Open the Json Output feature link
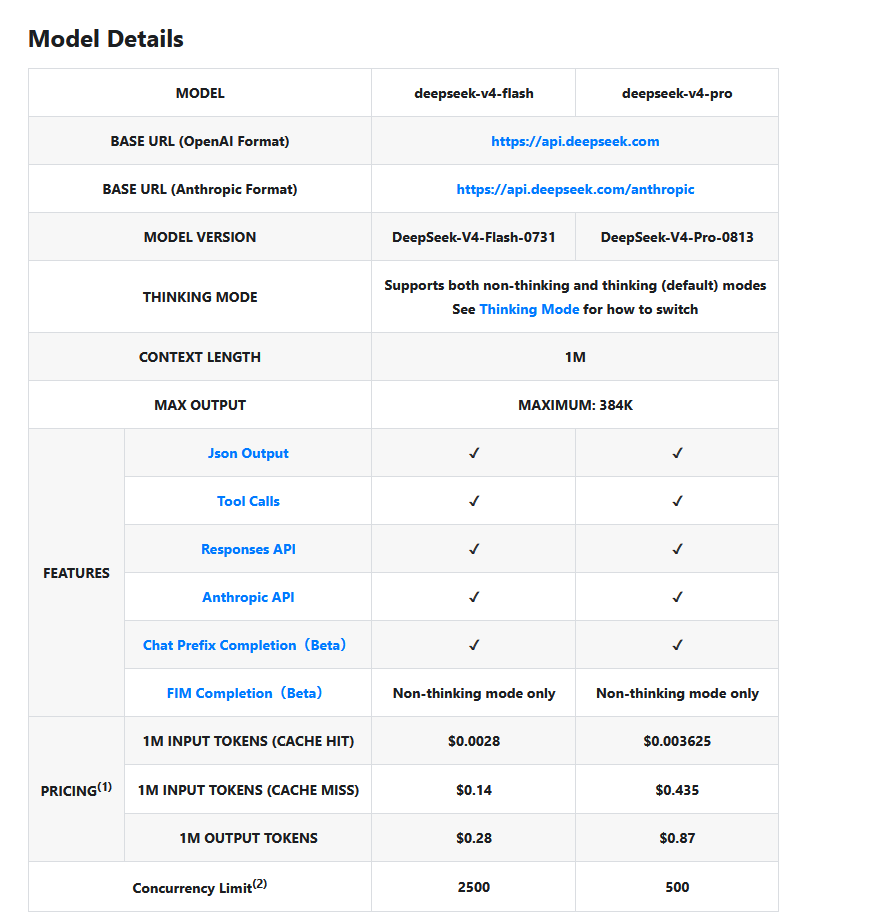Viewport: 874px width, 922px height. (248, 453)
